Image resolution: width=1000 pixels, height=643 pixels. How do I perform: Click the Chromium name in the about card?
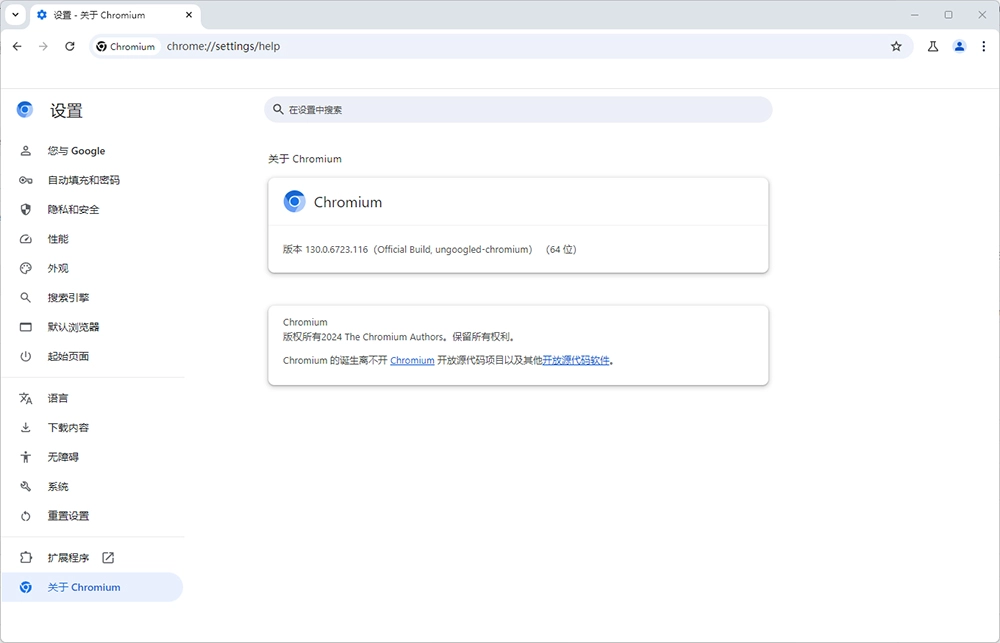tap(348, 202)
